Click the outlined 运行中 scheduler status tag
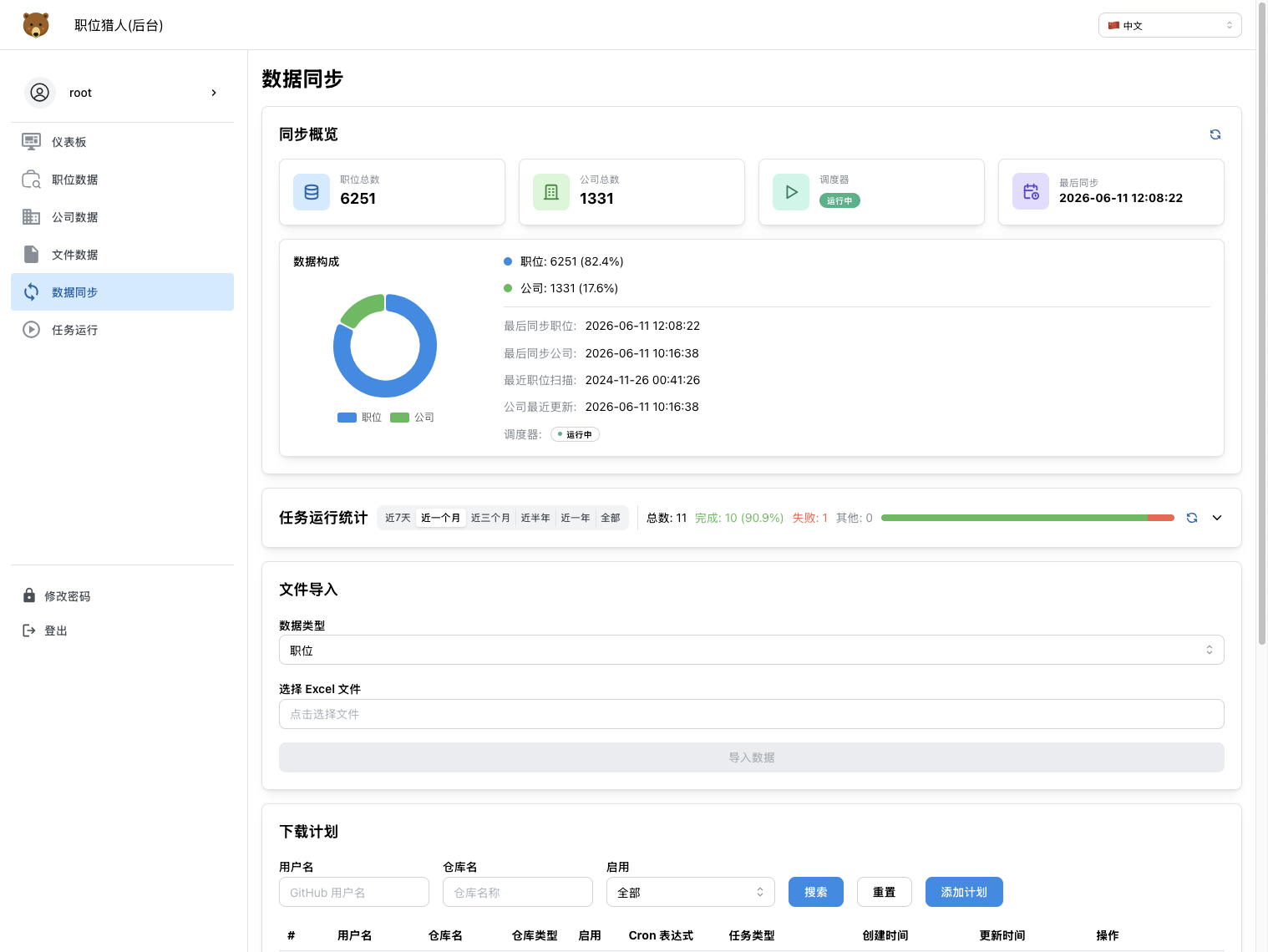This screenshot has height=952, width=1268. point(575,434)
